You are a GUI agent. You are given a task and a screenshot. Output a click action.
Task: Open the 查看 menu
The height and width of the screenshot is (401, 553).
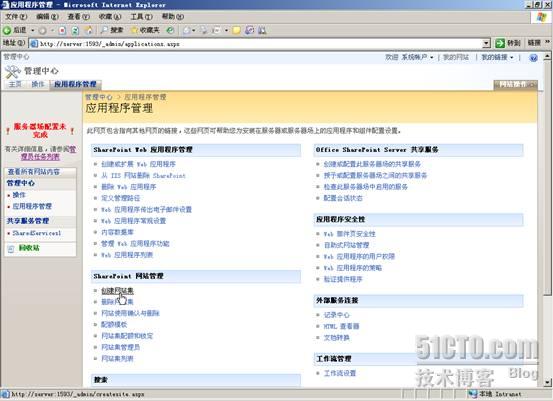(x=79, y=17)
